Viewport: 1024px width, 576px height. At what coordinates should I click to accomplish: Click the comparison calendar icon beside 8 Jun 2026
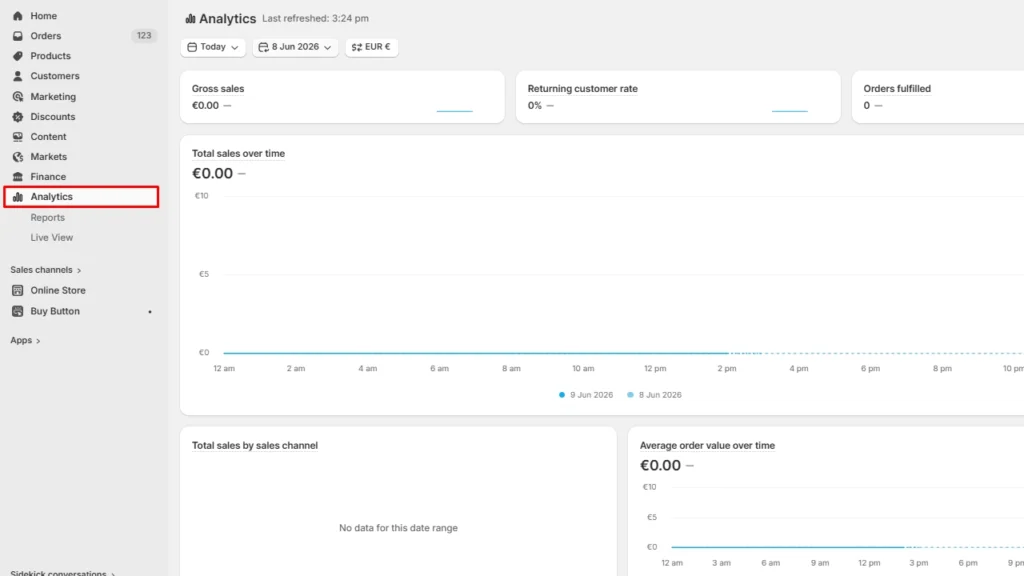[263, 47]
